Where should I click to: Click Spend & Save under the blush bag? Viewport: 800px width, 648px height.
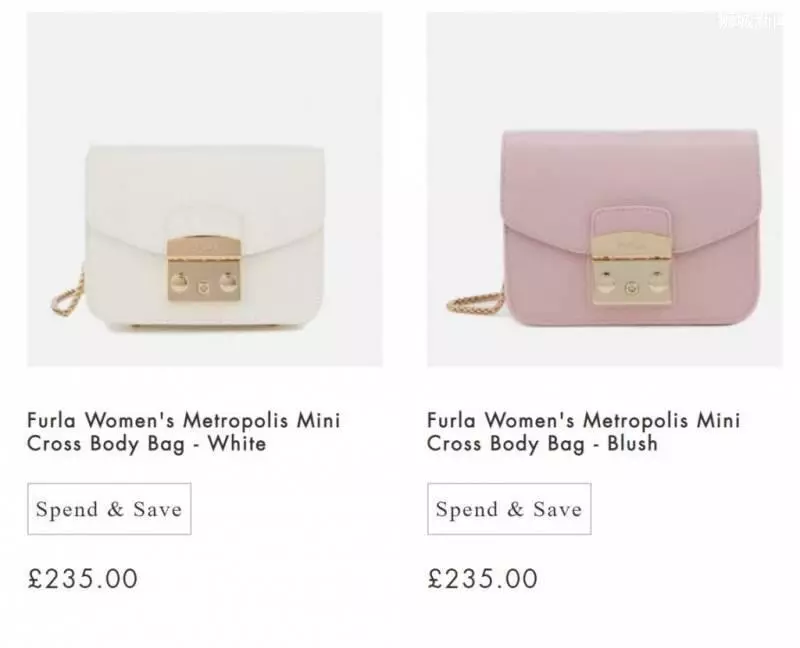coord(509,509)
